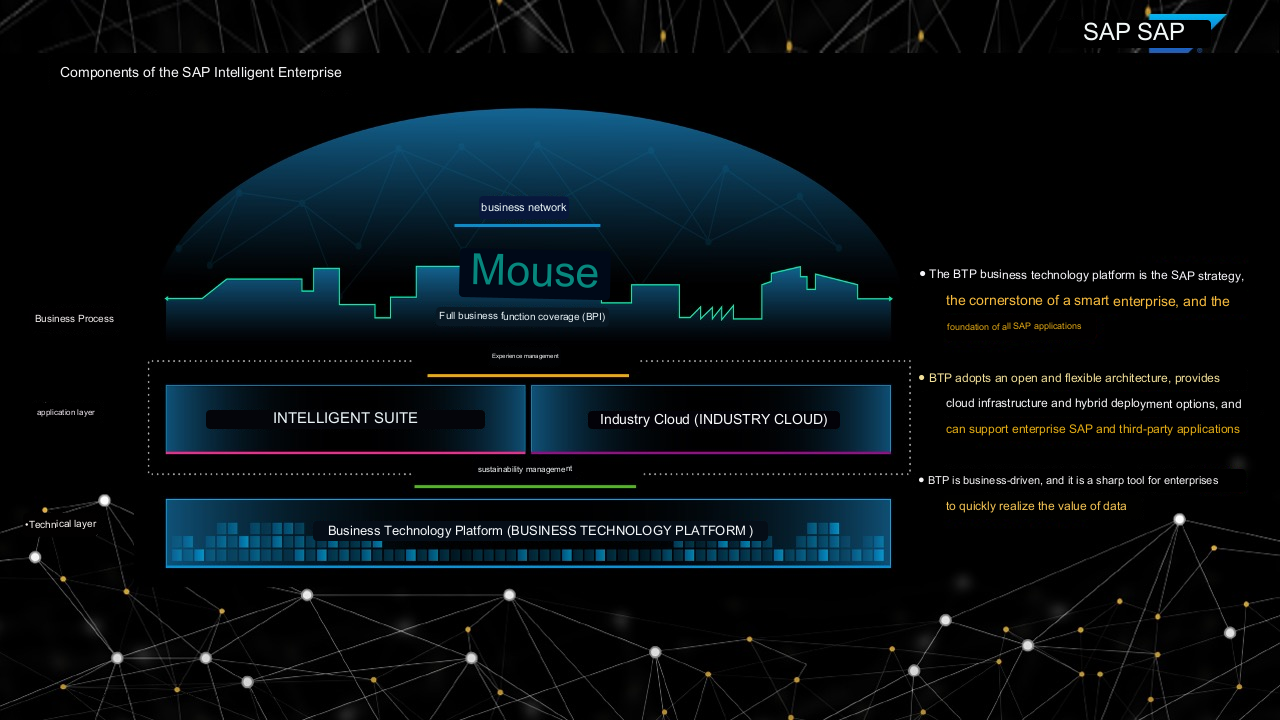Click 'BTP adopts an open and flexible architecture' line

1074,378
